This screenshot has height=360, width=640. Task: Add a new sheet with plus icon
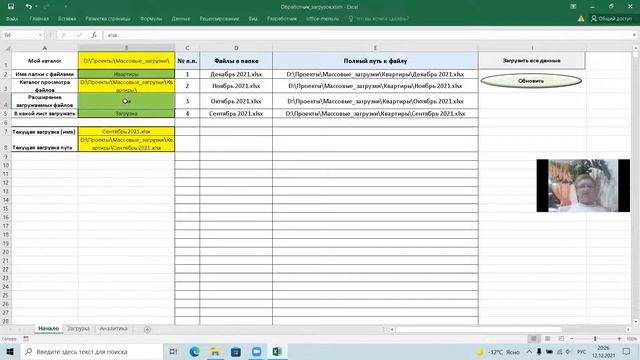tap(147, 329)
